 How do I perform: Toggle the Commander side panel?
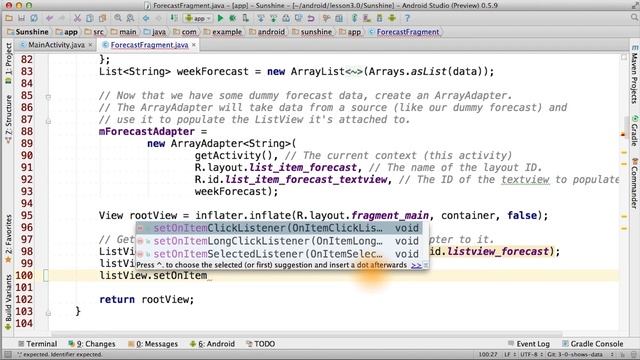coord(634,183)
